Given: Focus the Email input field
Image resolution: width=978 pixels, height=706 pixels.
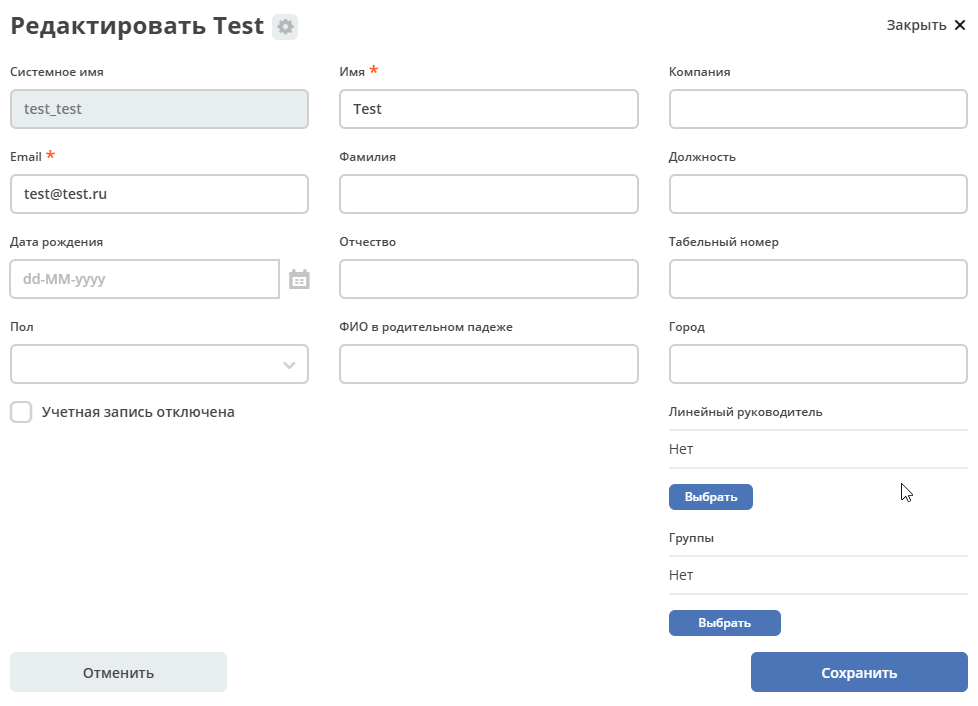Looking at the screenshot, I should pyautogui.click(x=159, y=194).
